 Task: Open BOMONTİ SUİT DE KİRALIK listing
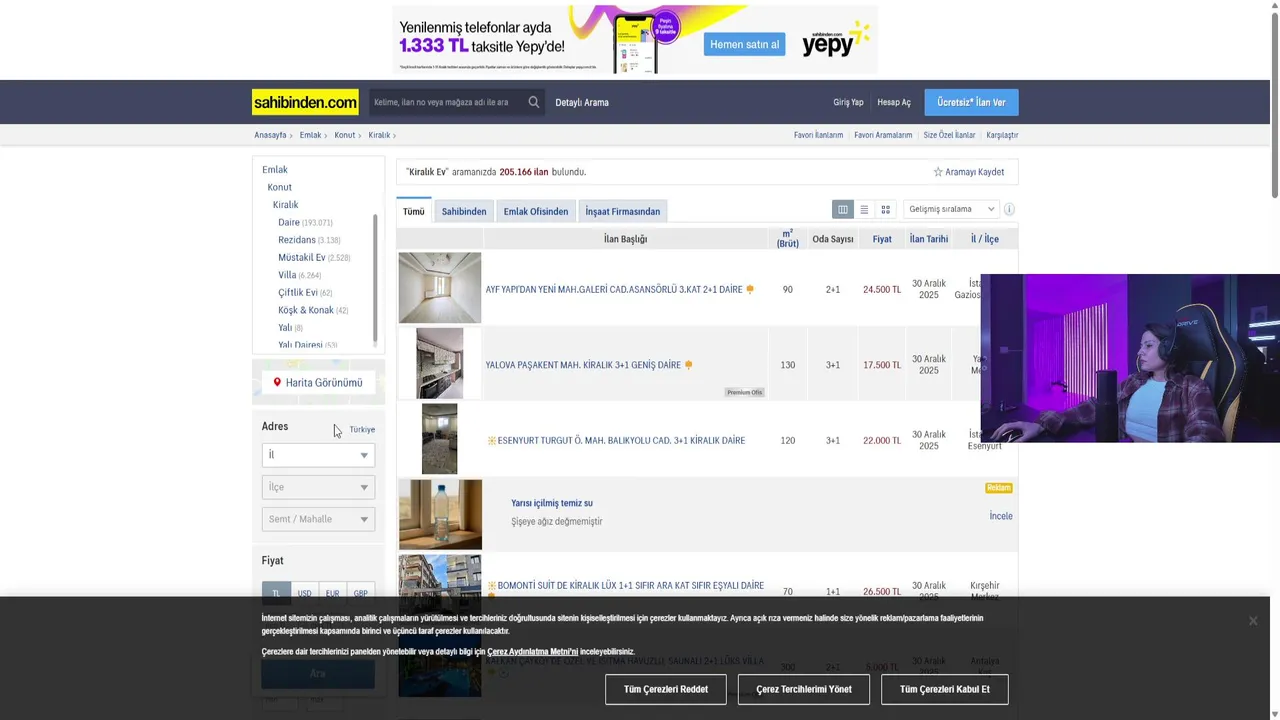click(631, 585)
